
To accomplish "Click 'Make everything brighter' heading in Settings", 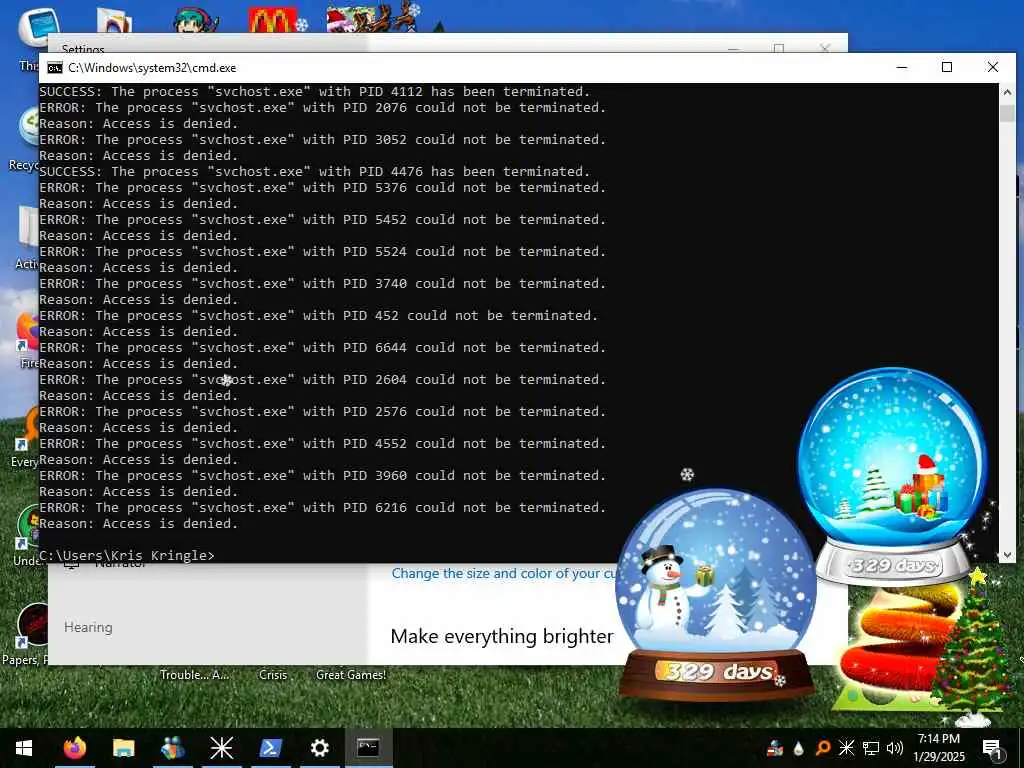I will pos(502,636).
